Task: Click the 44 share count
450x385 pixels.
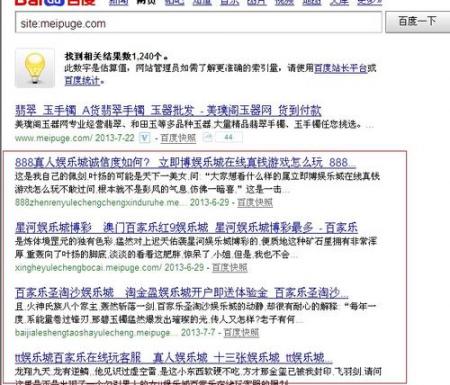Action: (x=228, y=137)
